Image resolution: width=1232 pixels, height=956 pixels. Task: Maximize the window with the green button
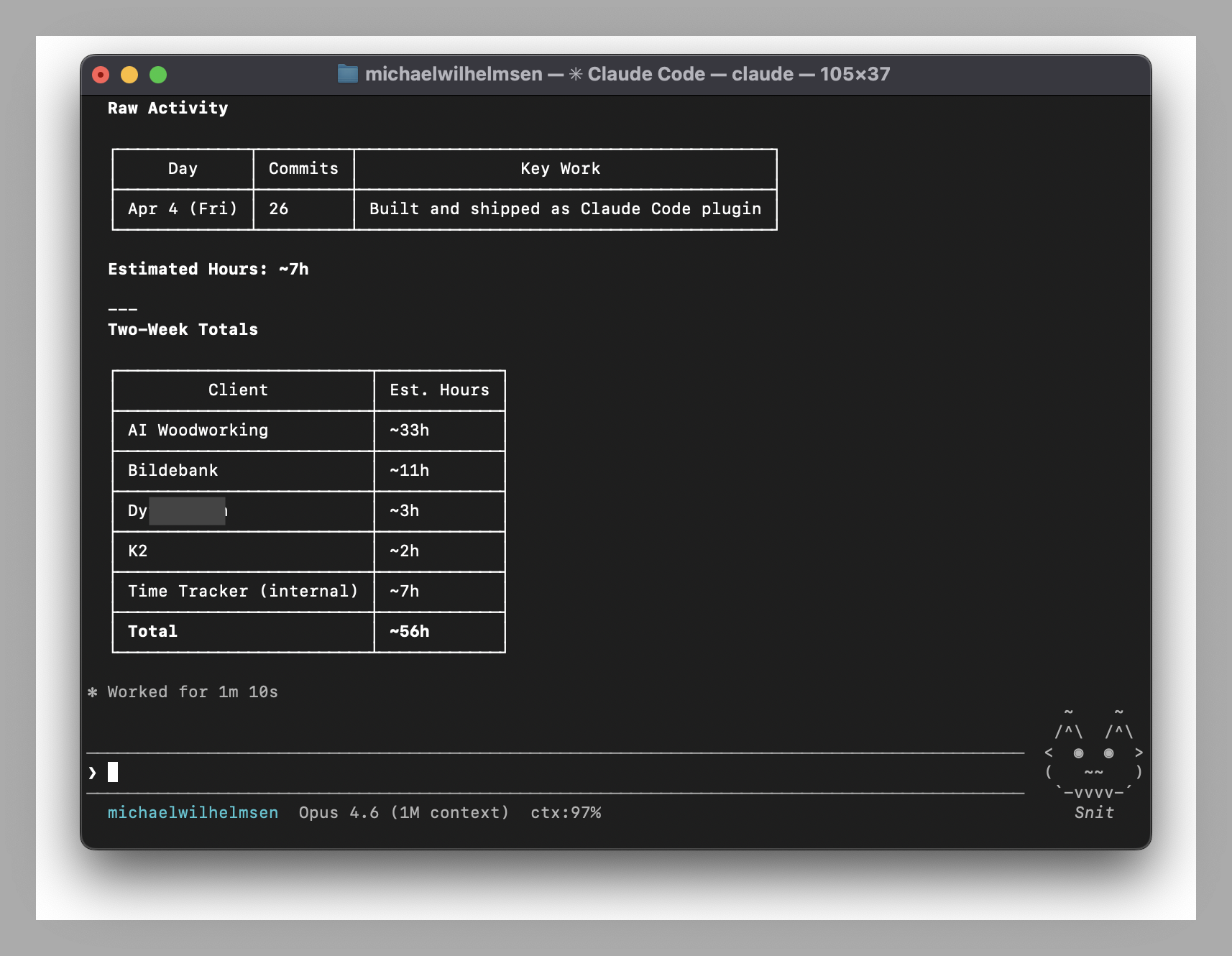[x=158, y=75]
